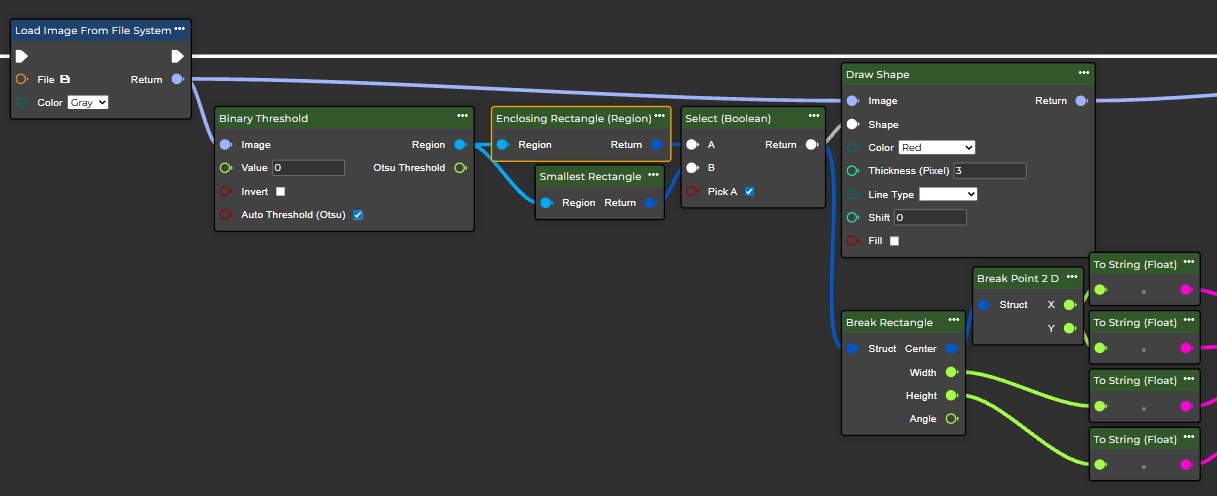
Task: Click the Load Image execution output arrow
Action: pos(177,56)
